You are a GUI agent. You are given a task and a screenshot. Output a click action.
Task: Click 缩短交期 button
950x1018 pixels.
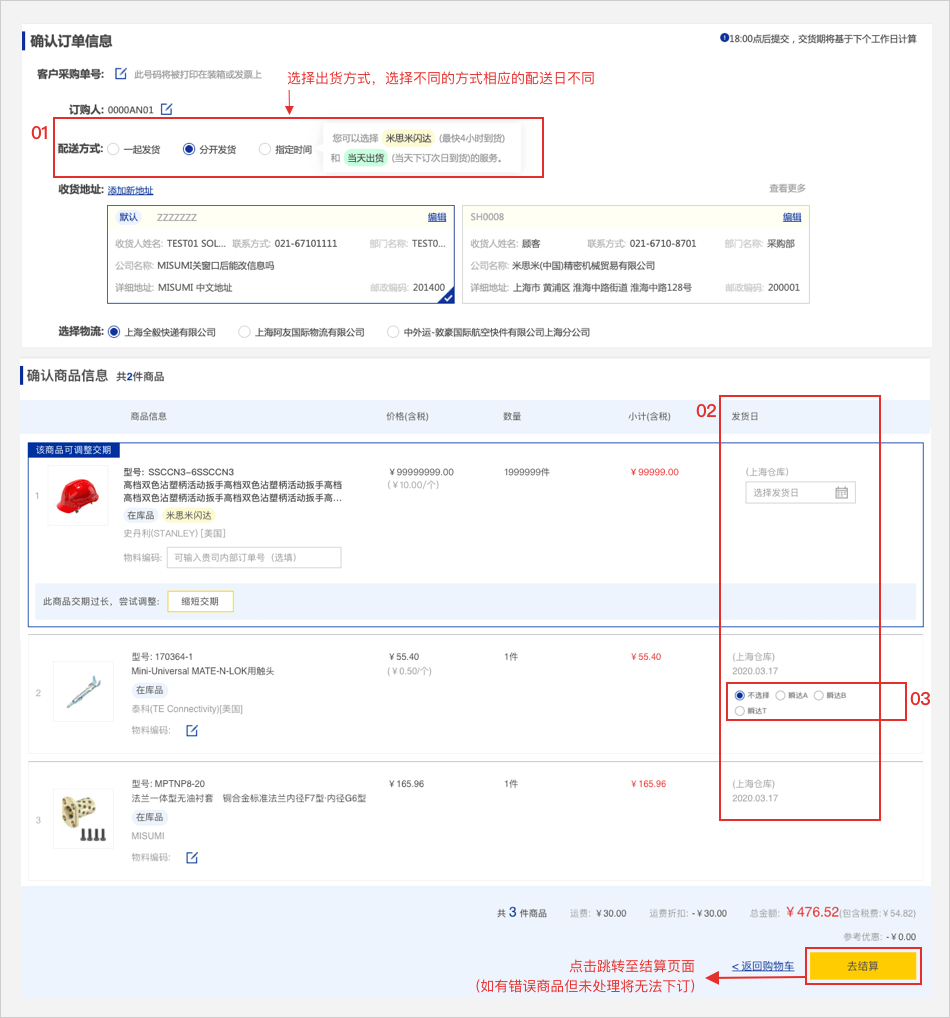pyautogui.click(x=200, y=602)
